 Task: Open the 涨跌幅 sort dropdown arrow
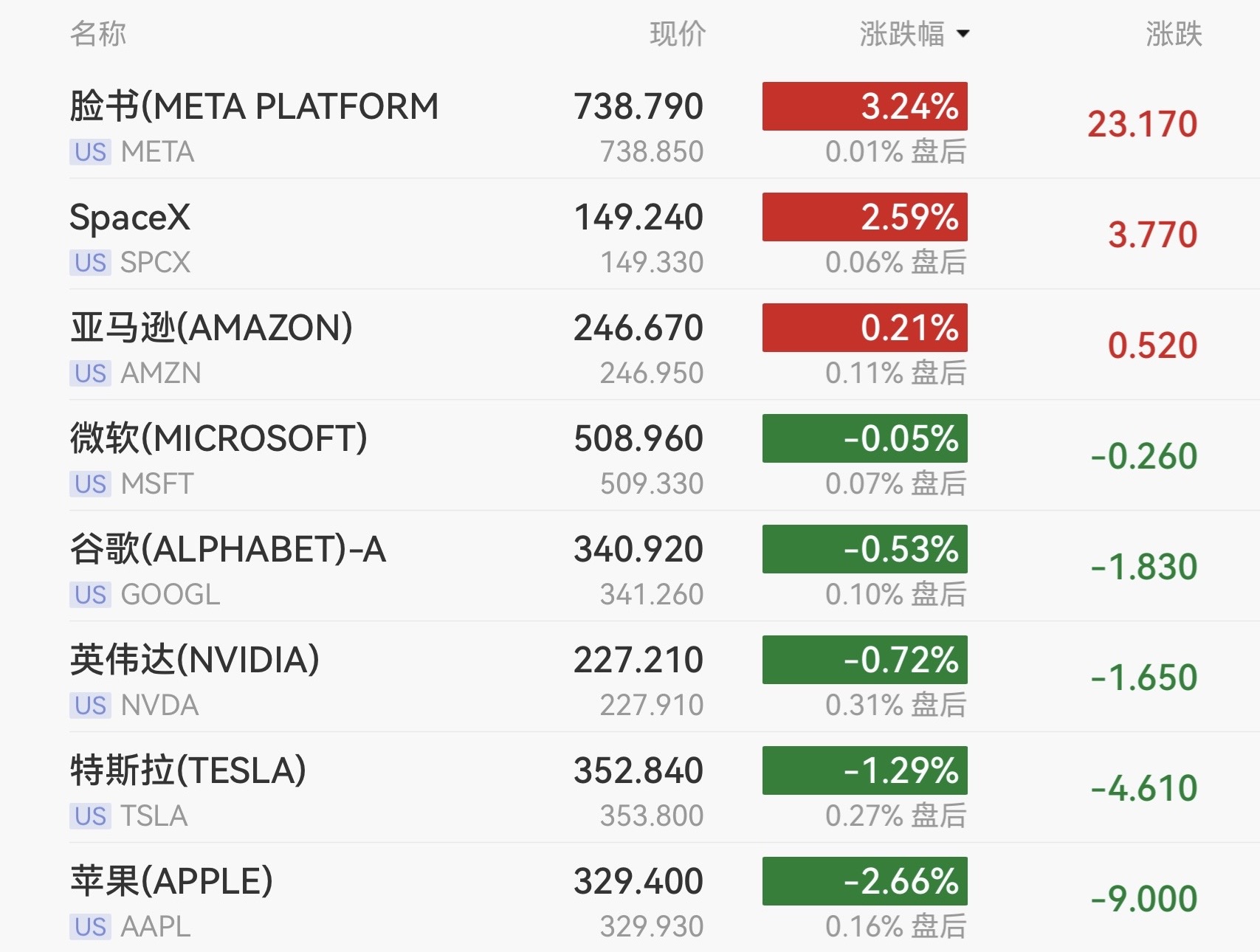pos(963,34)
